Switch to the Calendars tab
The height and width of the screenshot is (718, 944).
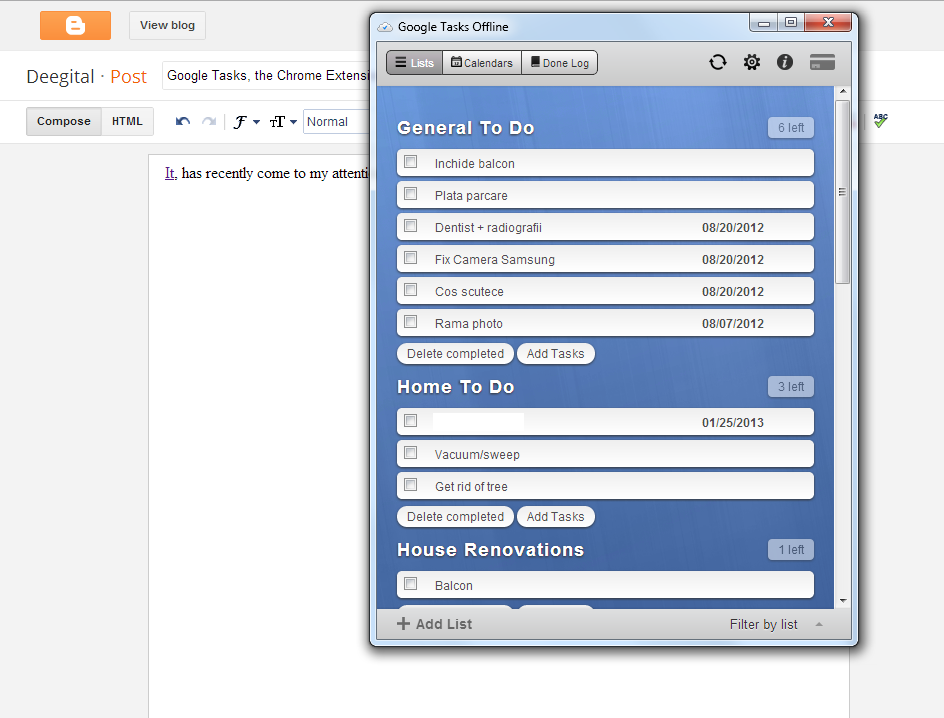coord(482,63)
